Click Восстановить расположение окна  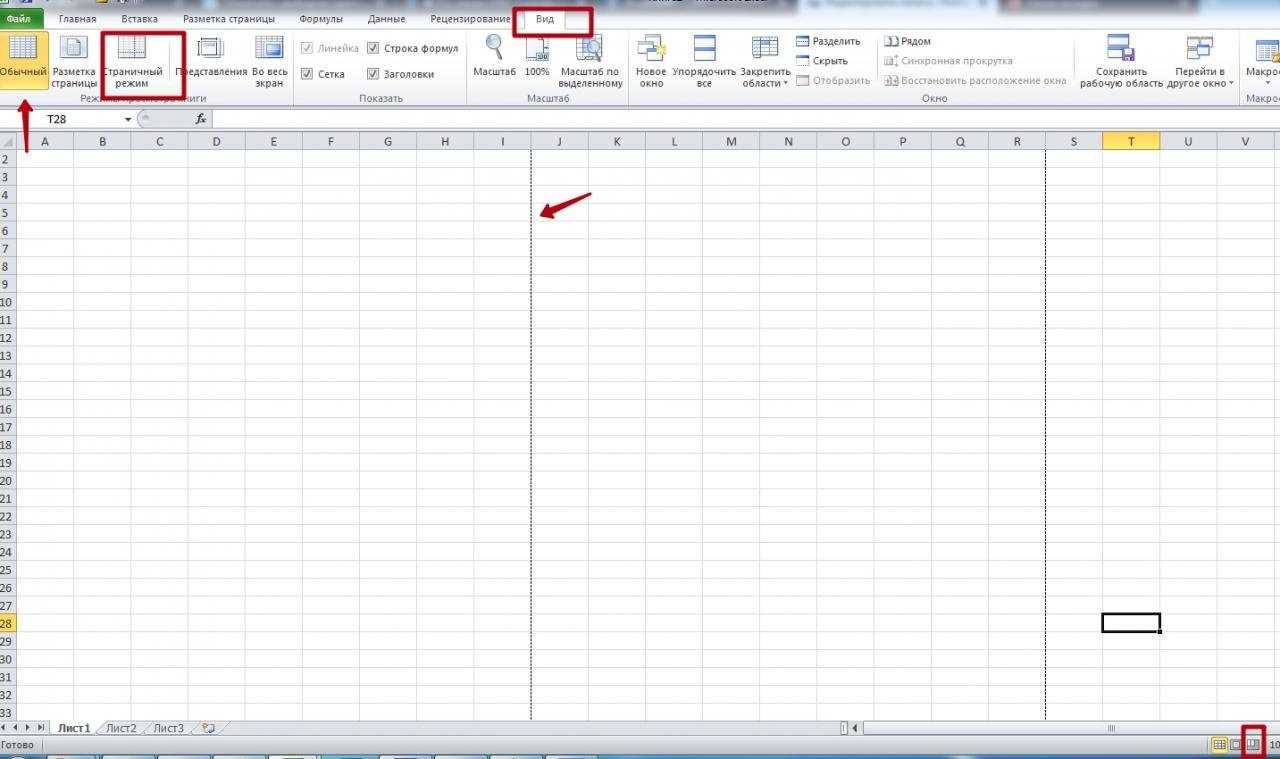point(976,80)
